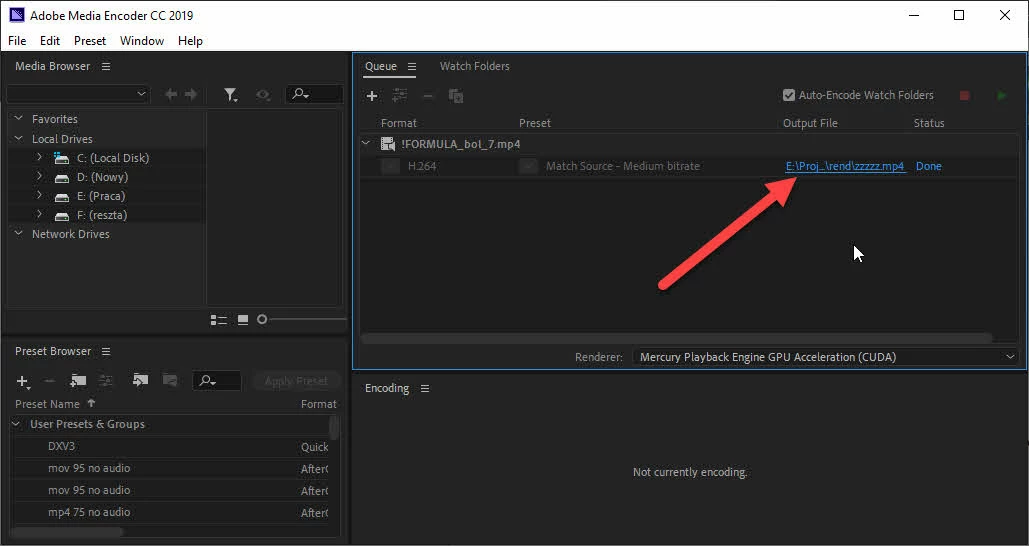Open the Window menu
Image resolution: width=1029 pixels, height=546 pixels.
[x=142, y=41]
